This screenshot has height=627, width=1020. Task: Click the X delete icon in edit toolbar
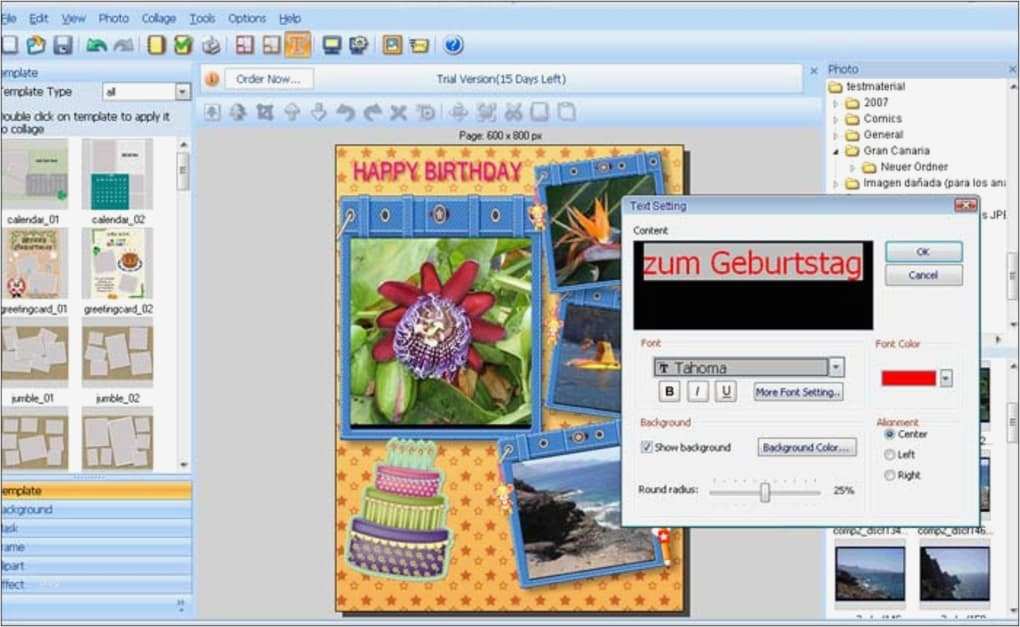pyautogui.click(x=398, y=113)
